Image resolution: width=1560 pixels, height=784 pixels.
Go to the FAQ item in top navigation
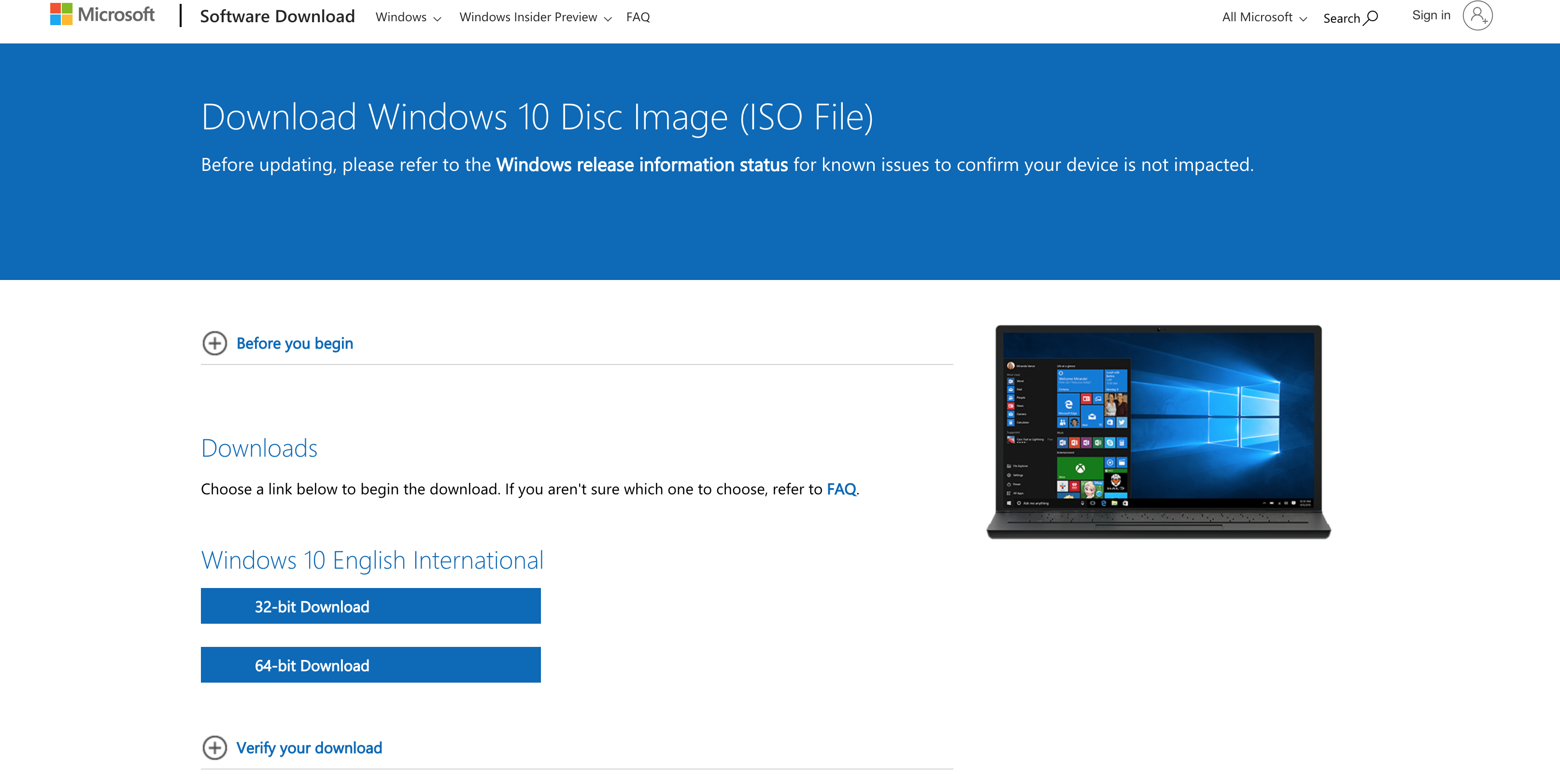[x=638, y=17]
